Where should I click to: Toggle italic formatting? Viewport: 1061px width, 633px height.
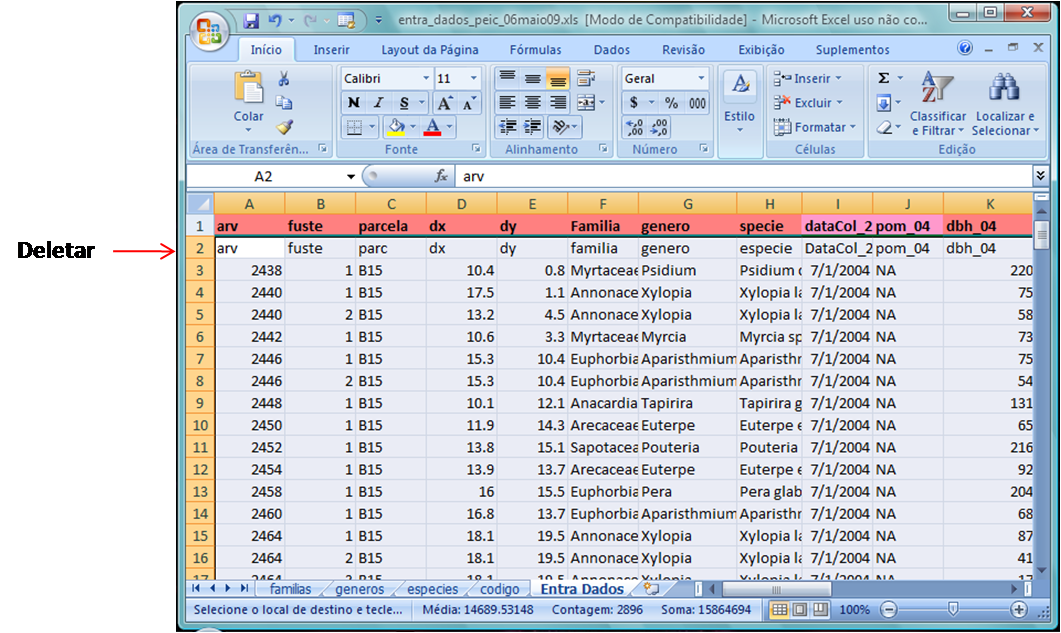(x=378, y=103)
